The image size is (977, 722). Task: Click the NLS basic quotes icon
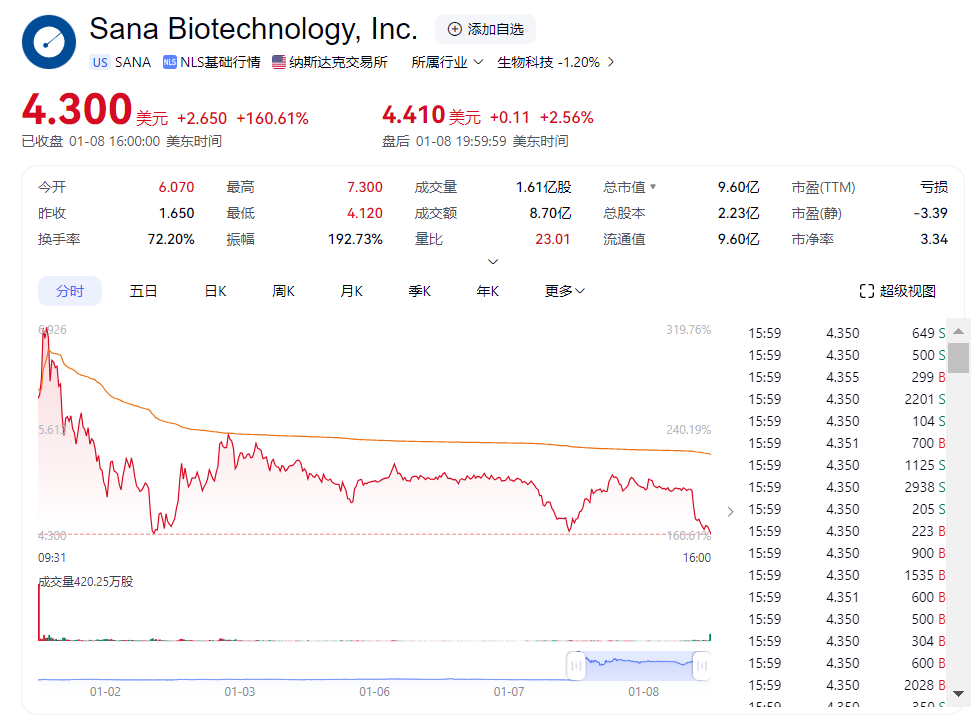click(170, 62)
